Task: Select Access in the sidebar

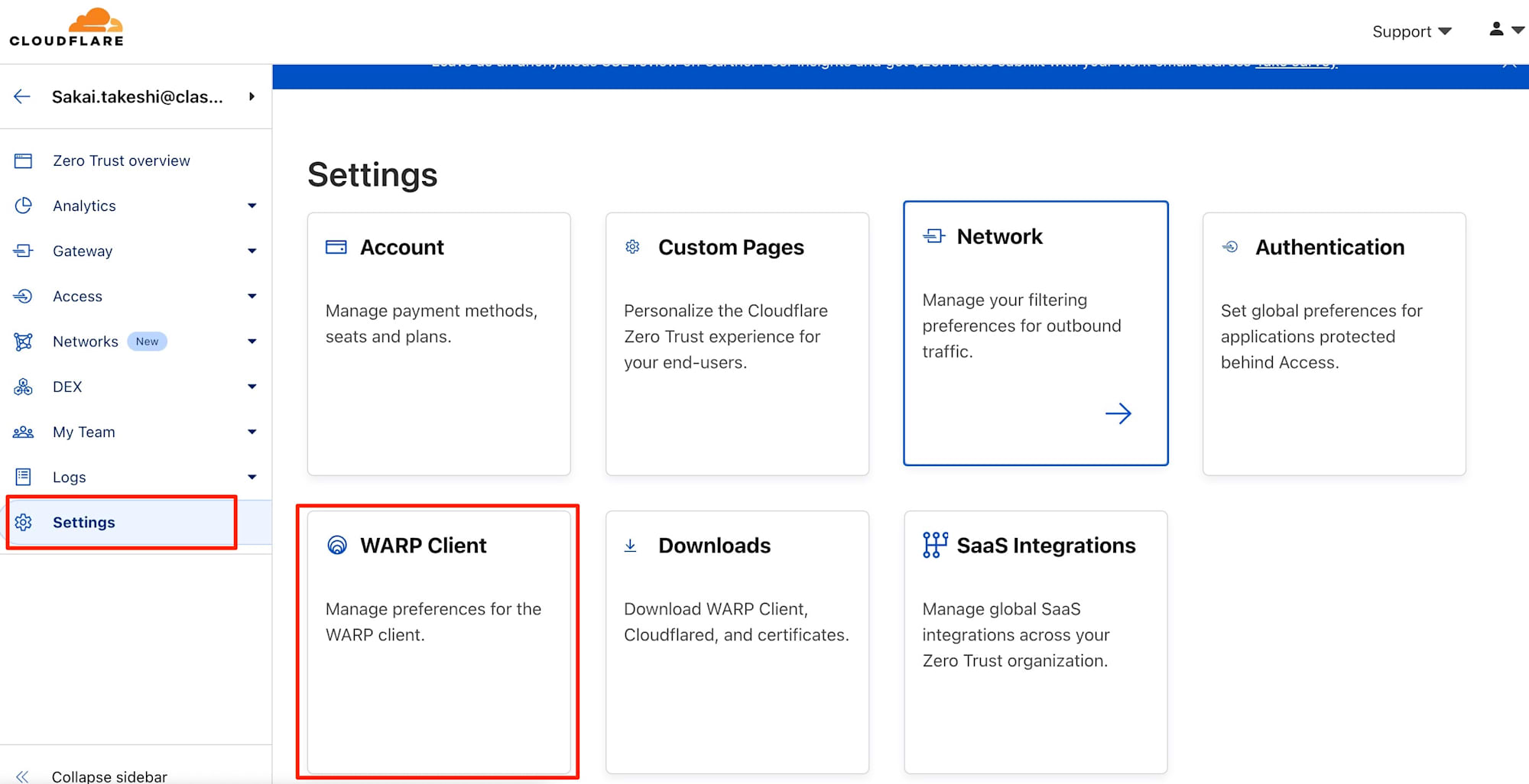Action: tap(77, 296)
